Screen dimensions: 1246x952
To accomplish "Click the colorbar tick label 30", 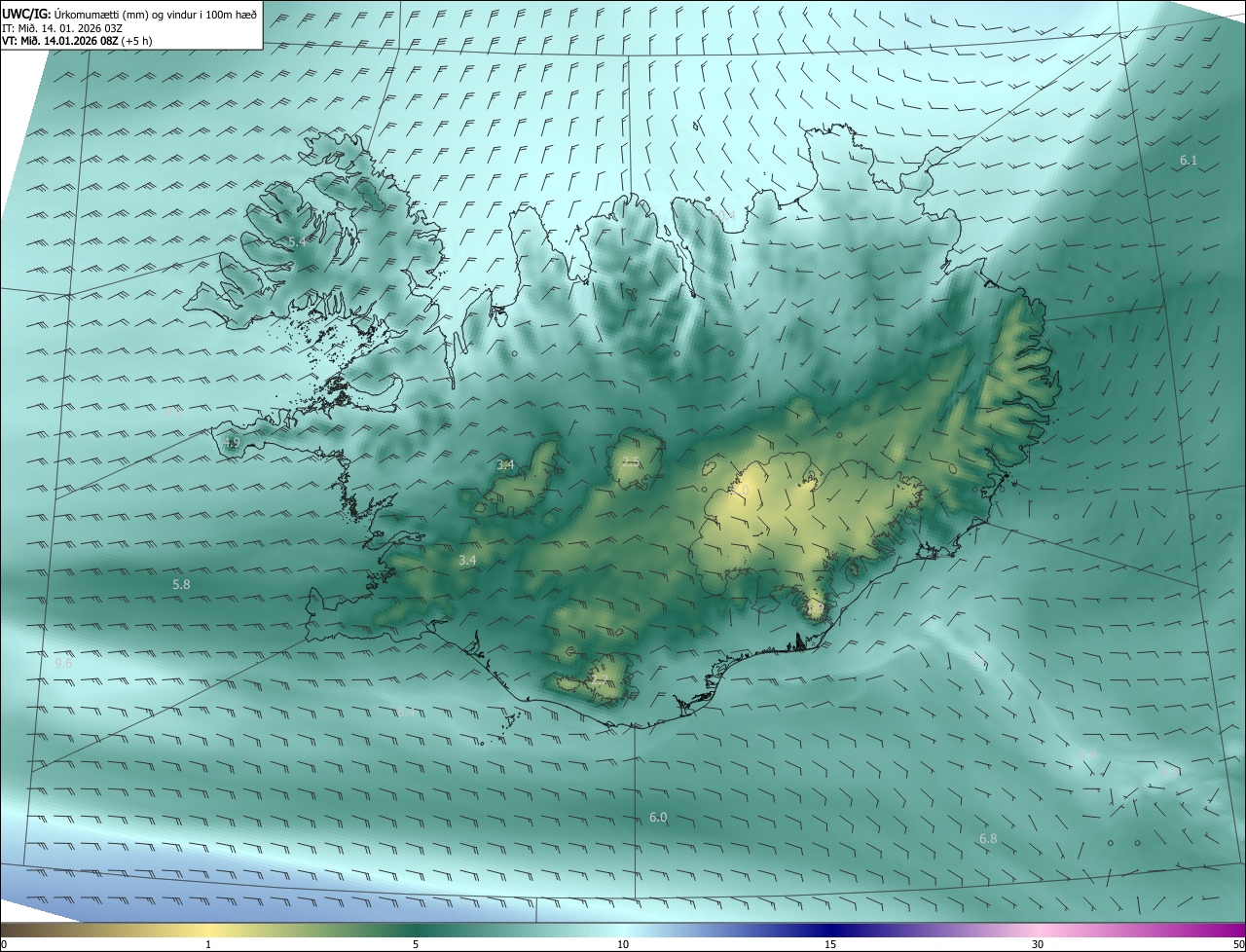I will (x=1038, y=944).
